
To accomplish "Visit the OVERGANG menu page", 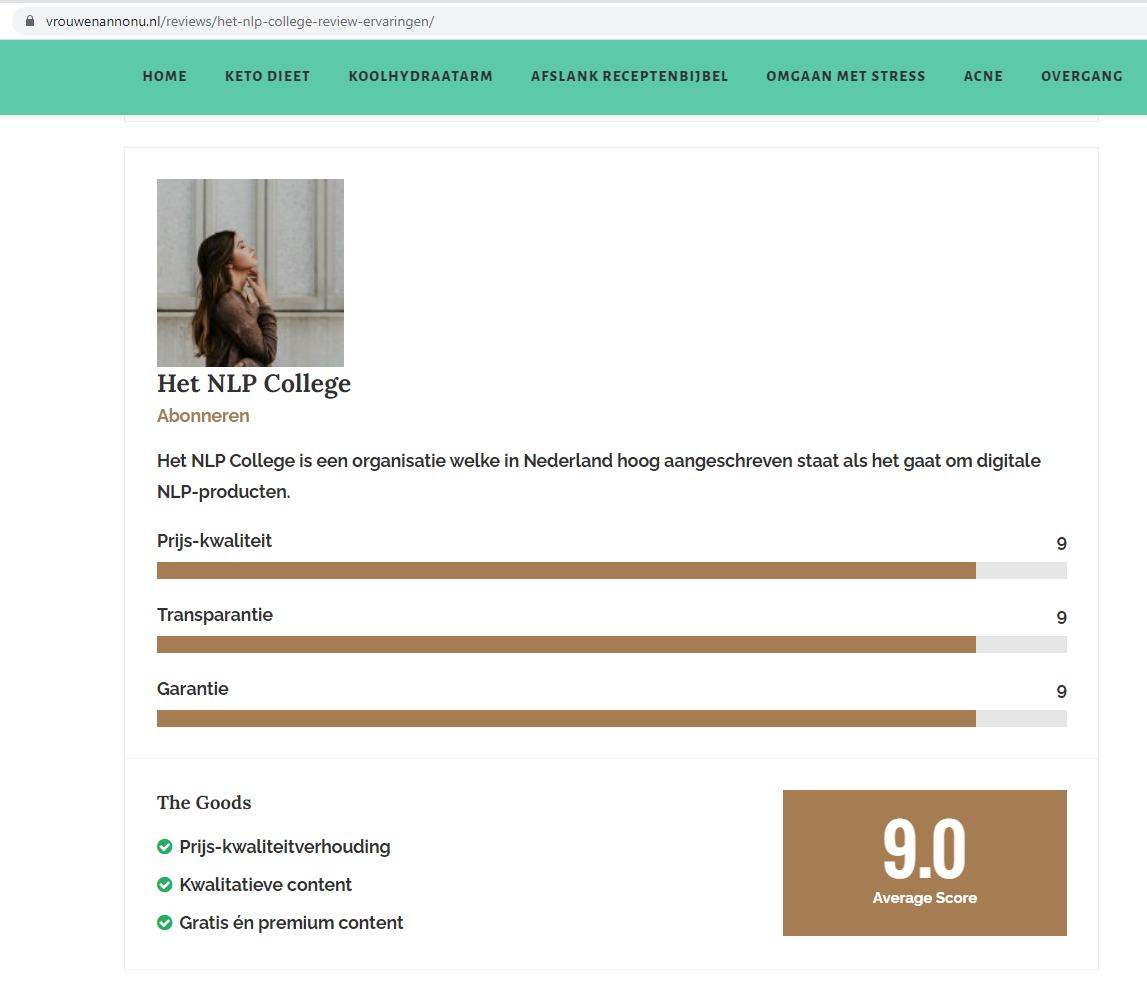I will 1081,76.
